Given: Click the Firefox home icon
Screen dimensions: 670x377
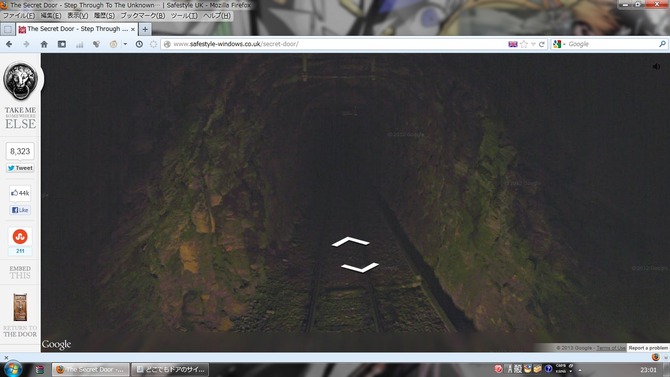Looking at the screenshot, I should [44, 44].
